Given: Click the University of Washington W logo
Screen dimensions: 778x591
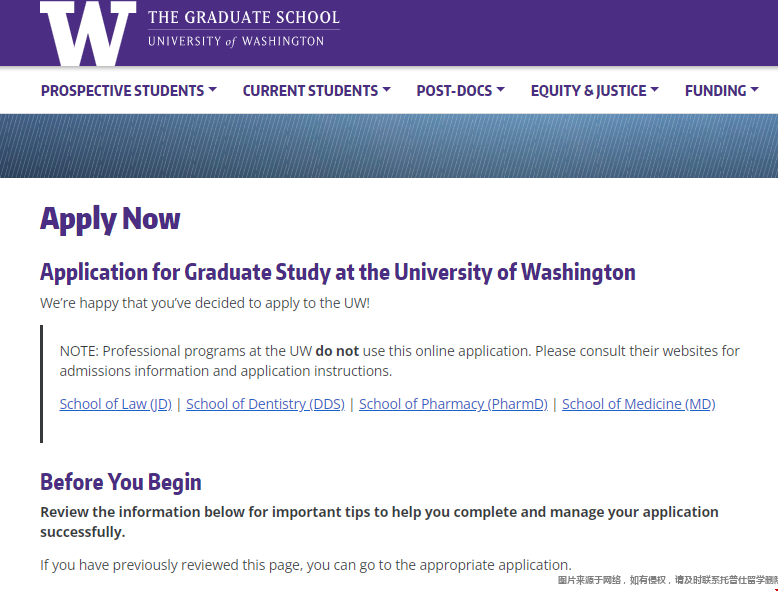Looking at the screenshot, I should pos(88,33).
